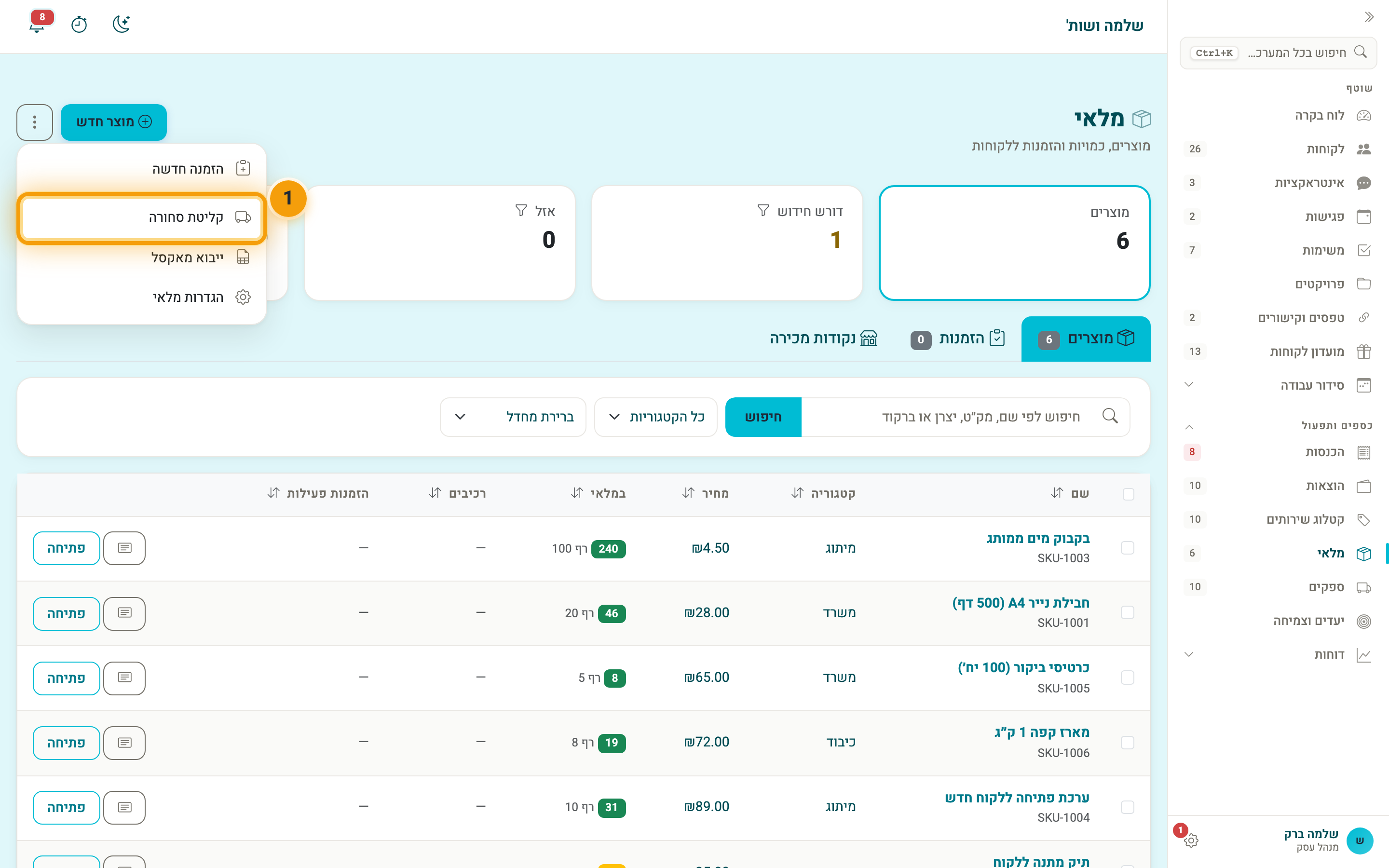Open the timer clock icon
1389x868 pixels.
click(x=79, y=24)
